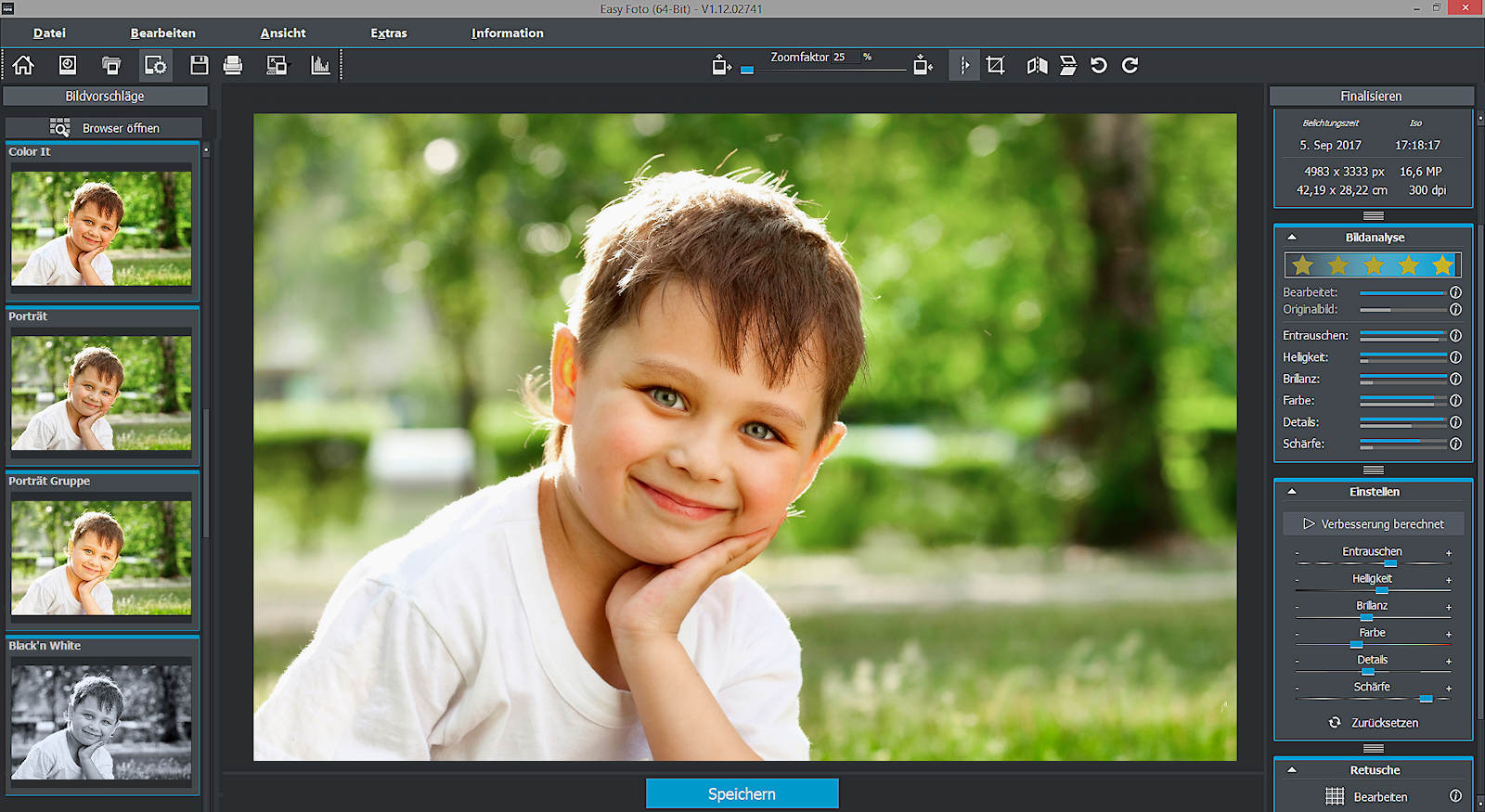Toggle the before/after comparison split view
The image size is (1485, 812).
pos(964,65)
